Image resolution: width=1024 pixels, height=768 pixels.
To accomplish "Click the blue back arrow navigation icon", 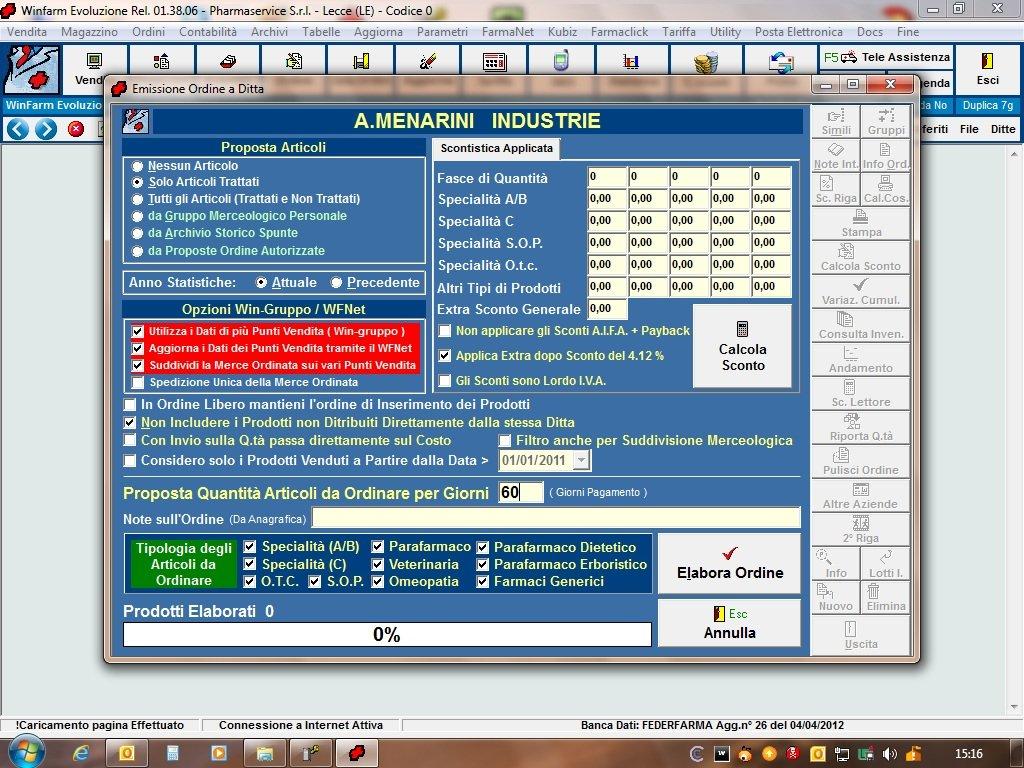I will point(17,129).
